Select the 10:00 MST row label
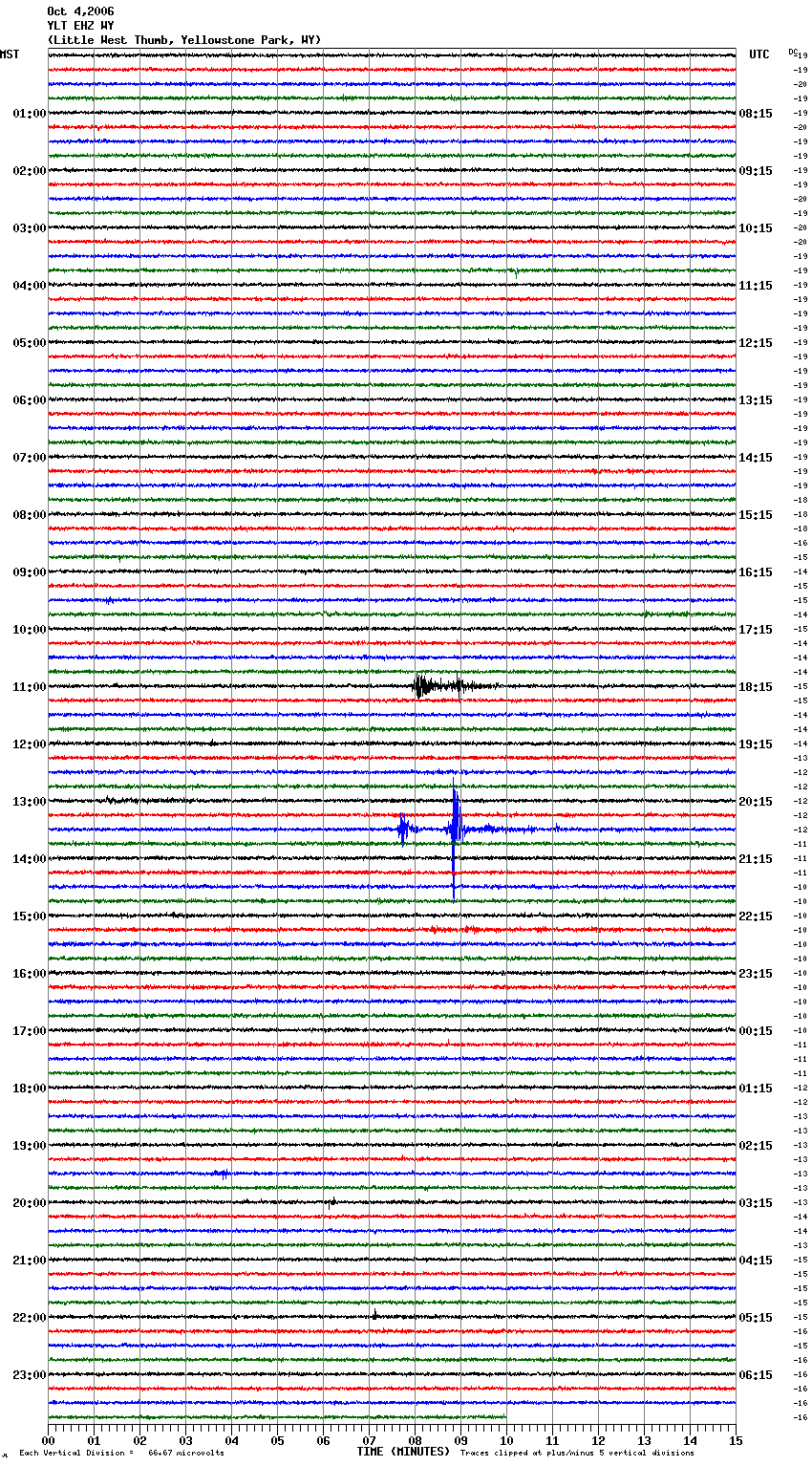The width and height of the screenshot is (812, 1466). pos(29,630)
